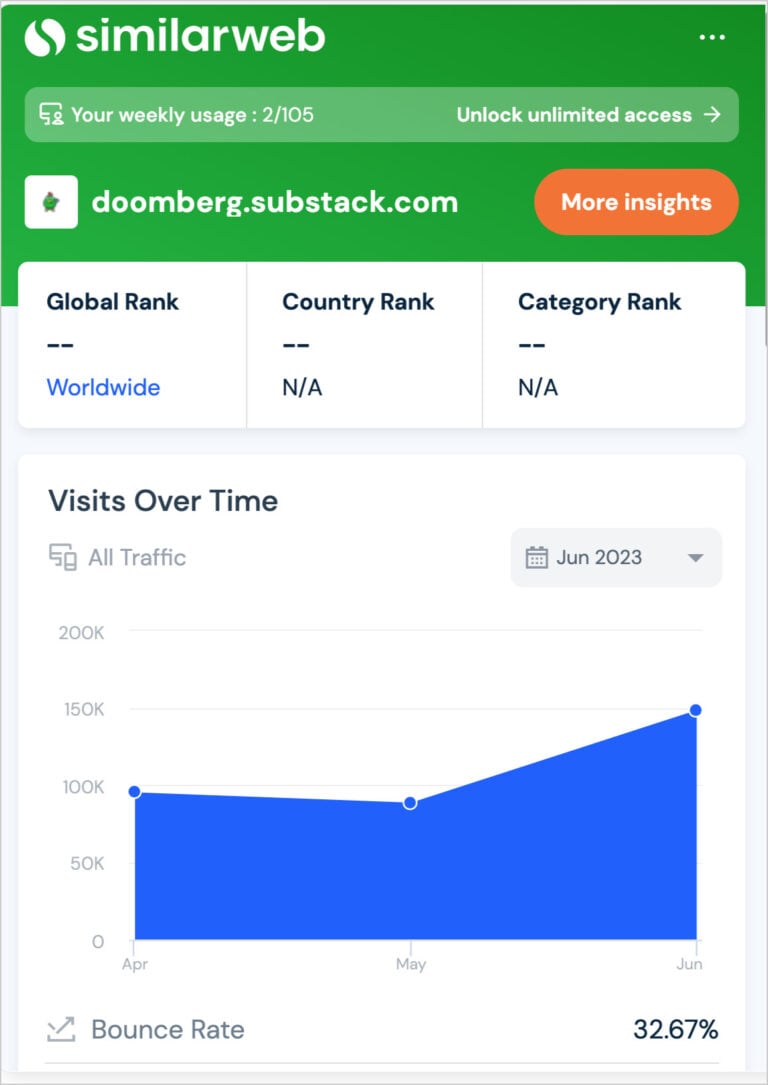
Task: Click the arrow beside Unlock unlimited access
Action: 712,114
